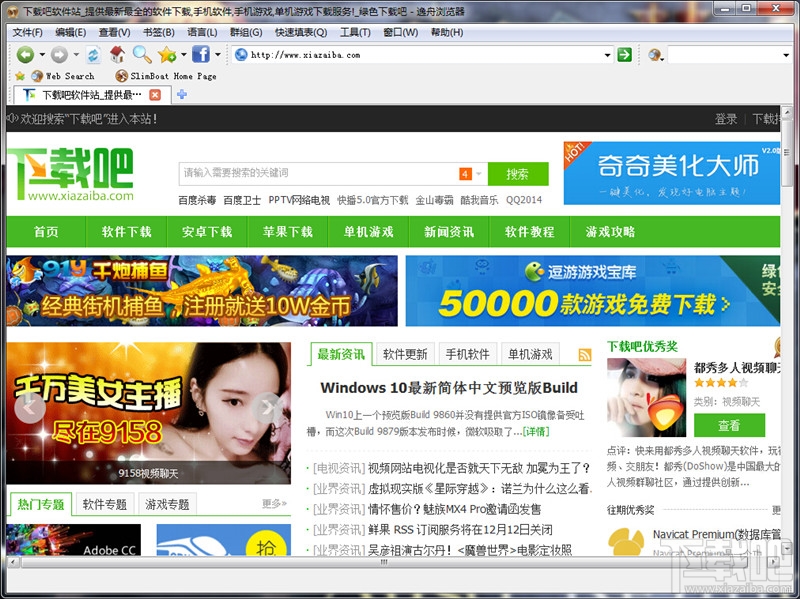The image size is (800, 599).
Task: Click the Adobe CC topic thumbnail
Action: pyautogui.click(x=73, y=540)
